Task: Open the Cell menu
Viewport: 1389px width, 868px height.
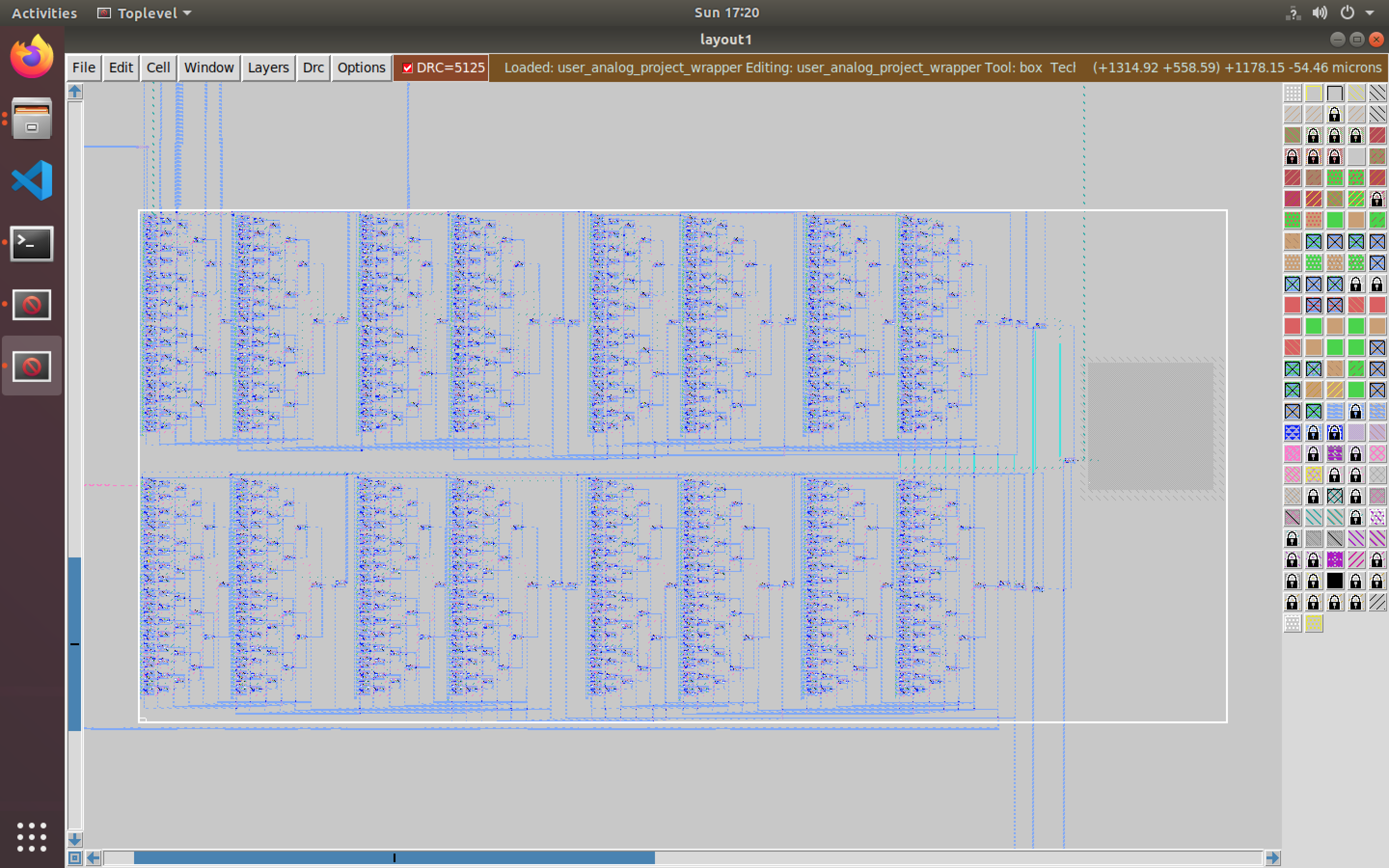Action: tap(158, 68)
